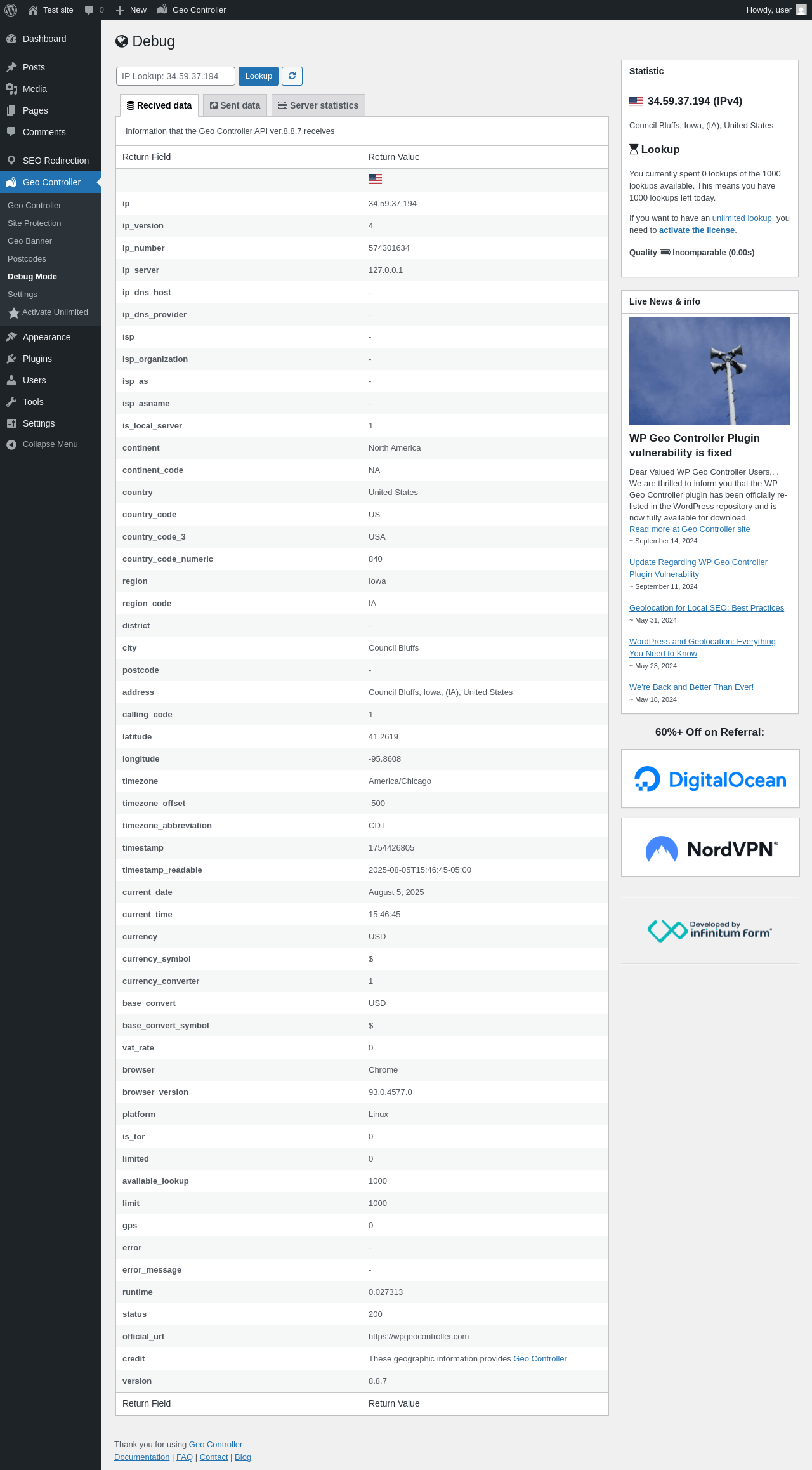Screen dimensions: 812x1470
Task: Open WordPress and Geolocation article link
Action: tap(702, 647)
